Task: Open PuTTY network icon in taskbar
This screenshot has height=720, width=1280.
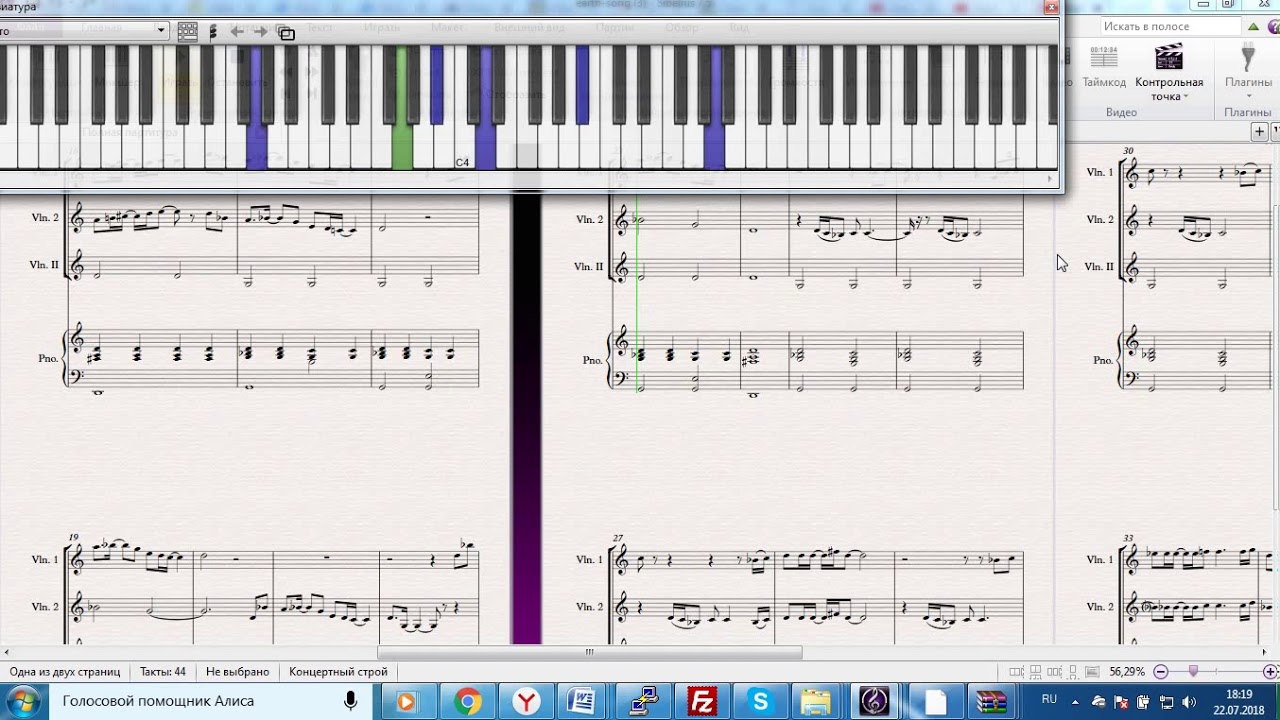Action: click(x=643, y=702)
